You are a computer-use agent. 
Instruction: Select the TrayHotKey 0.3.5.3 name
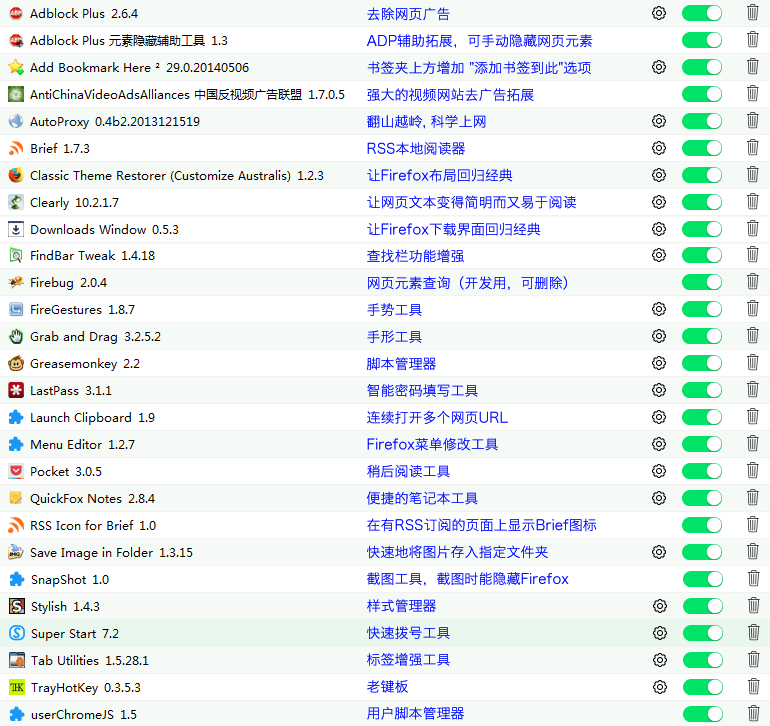point(86,688)
